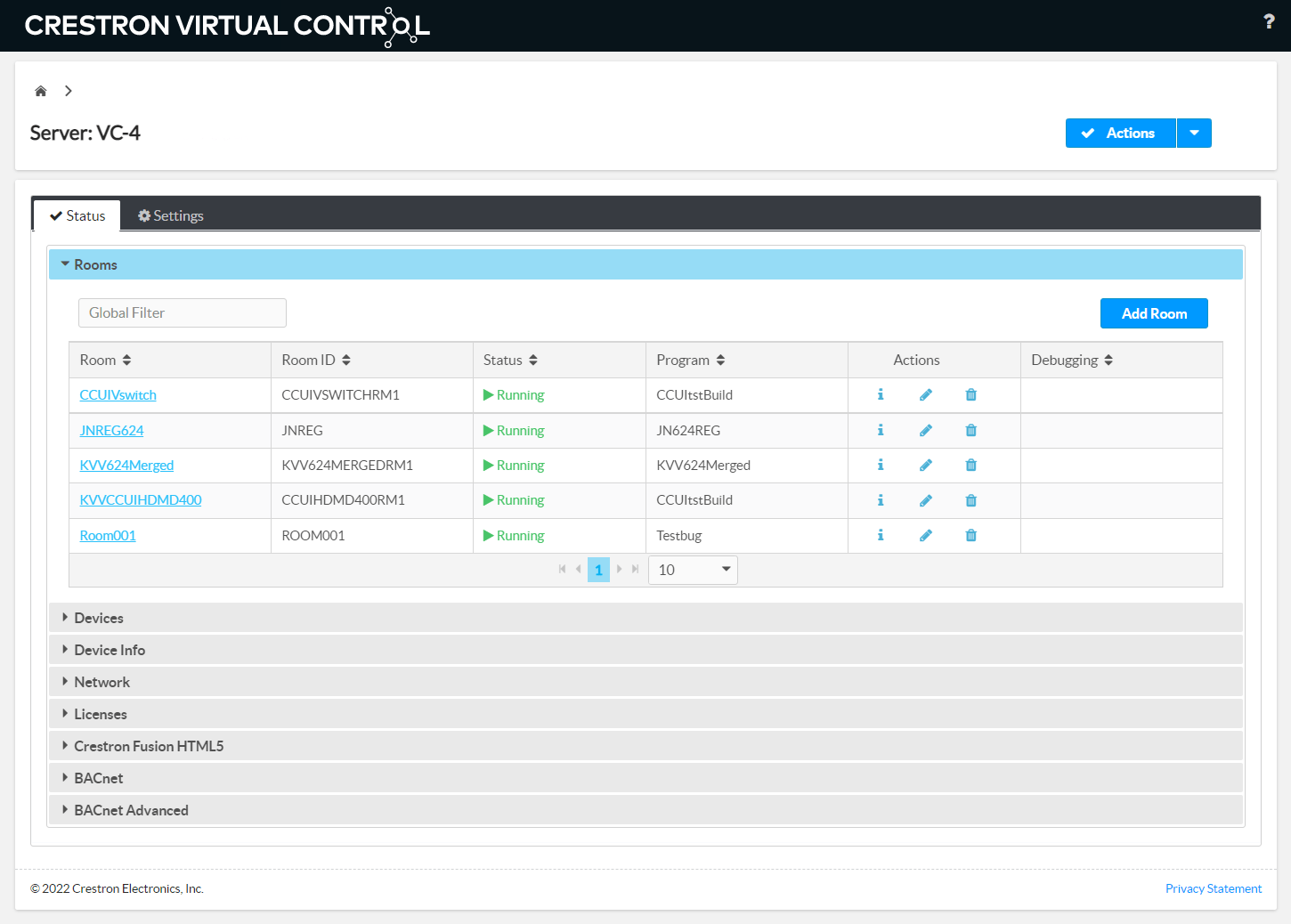The image size is (1291, 924).
Task: Open the help question mark icon
Action: pos(1269,21)
